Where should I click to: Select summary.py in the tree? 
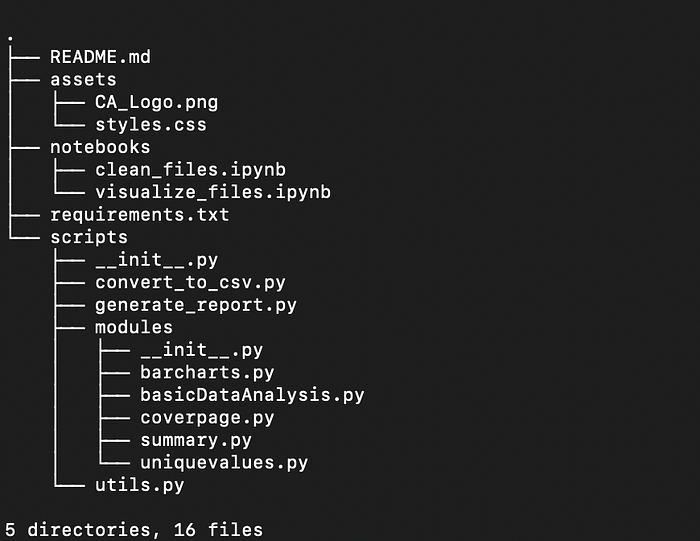196,440
